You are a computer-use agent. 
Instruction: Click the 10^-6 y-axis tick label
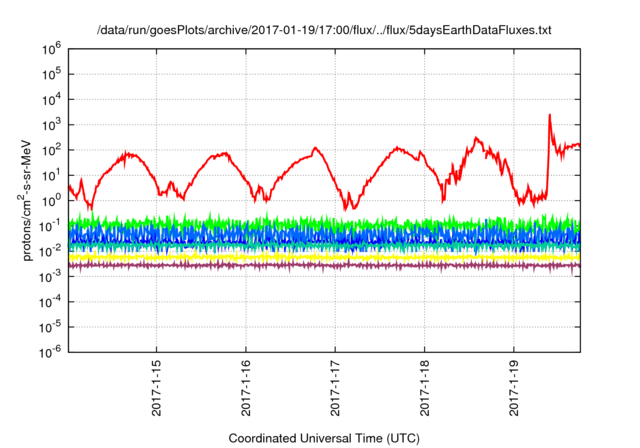pos(50,352)
